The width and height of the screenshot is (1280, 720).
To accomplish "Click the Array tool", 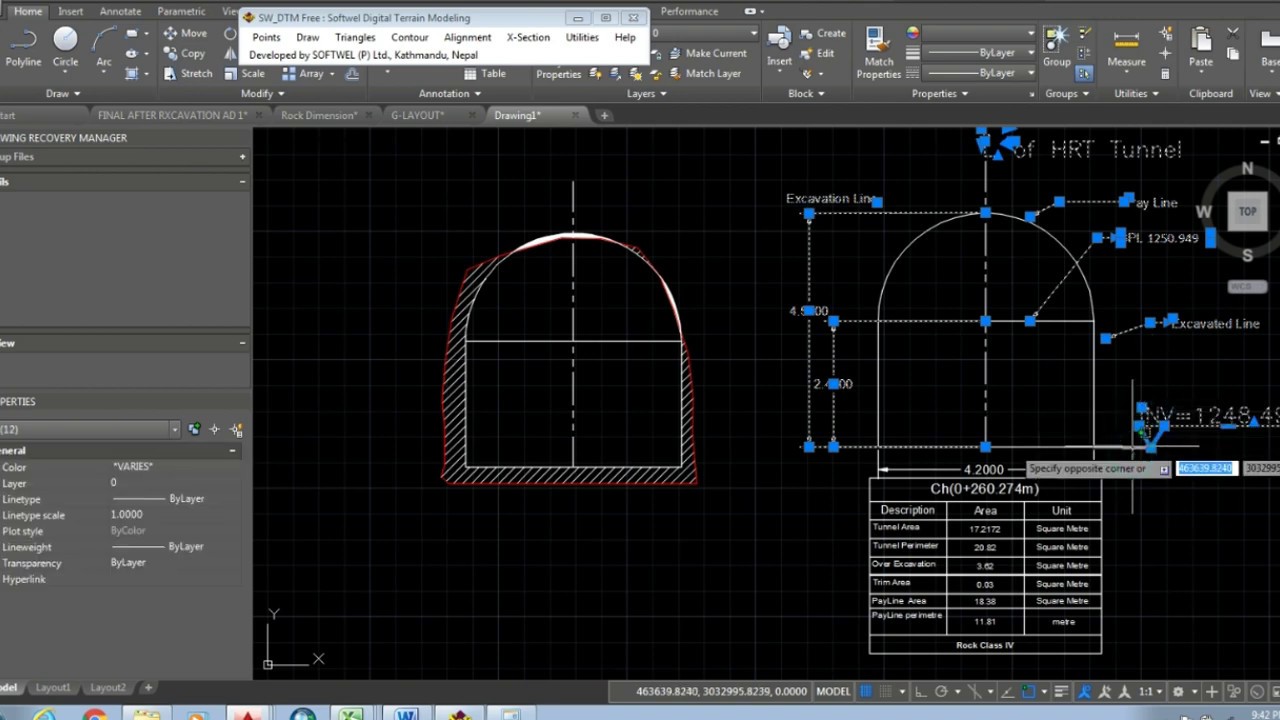I will [x=304, y=73].
